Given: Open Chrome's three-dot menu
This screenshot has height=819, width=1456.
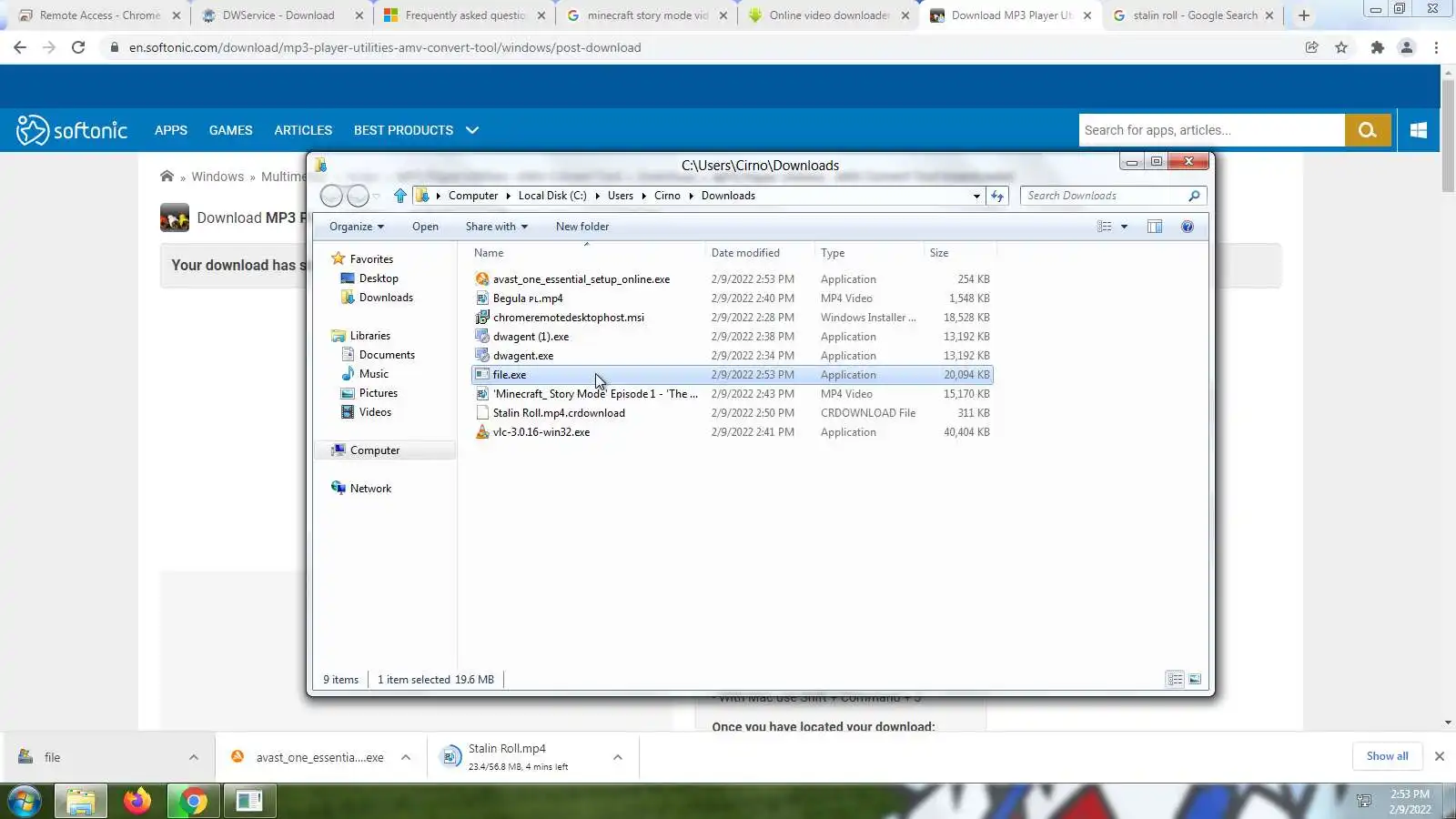Looking at the screenshot, I should click(1436, 47).
